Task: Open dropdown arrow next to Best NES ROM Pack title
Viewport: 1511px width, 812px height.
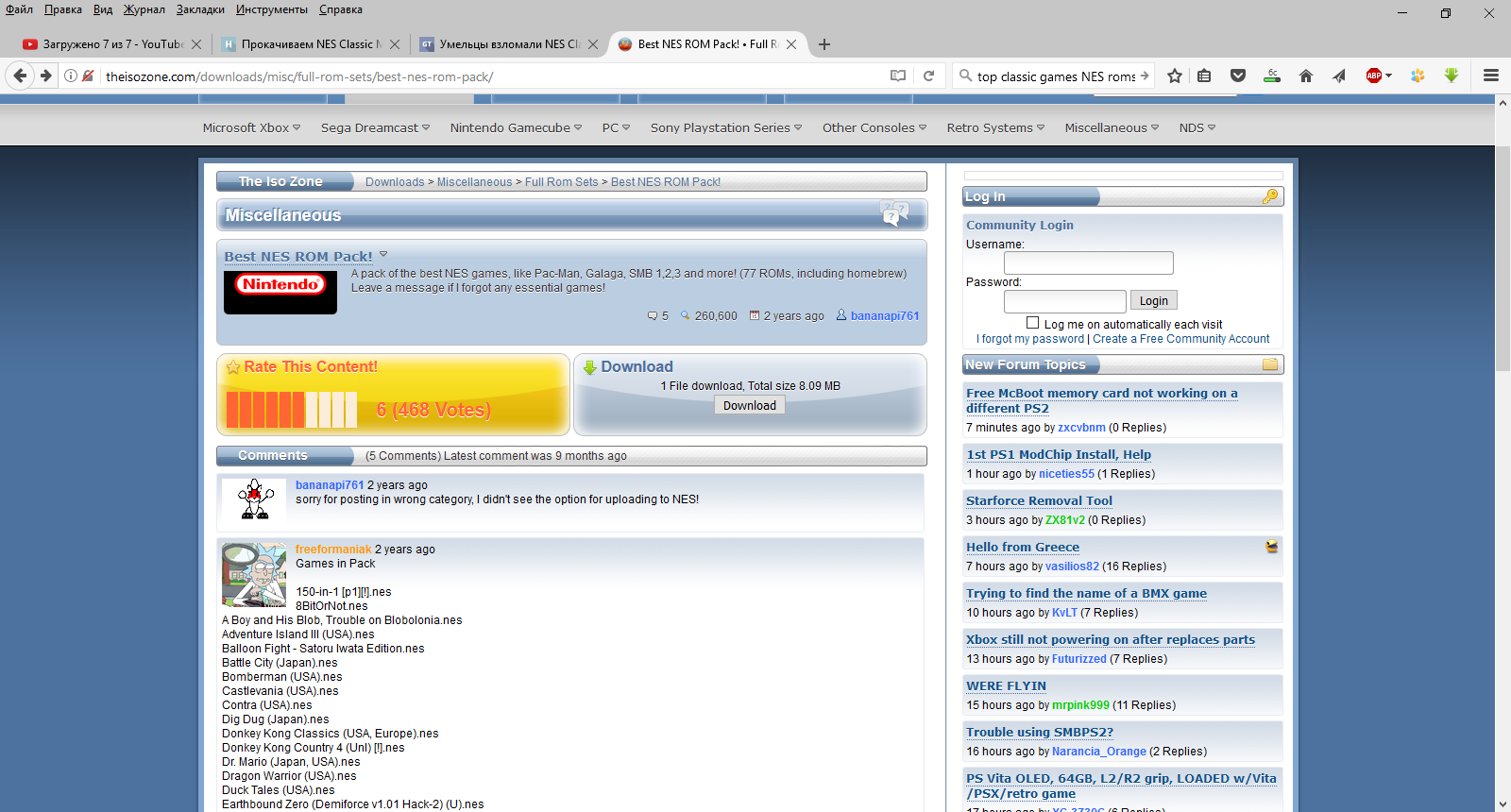Action: (x=383, y=255)
